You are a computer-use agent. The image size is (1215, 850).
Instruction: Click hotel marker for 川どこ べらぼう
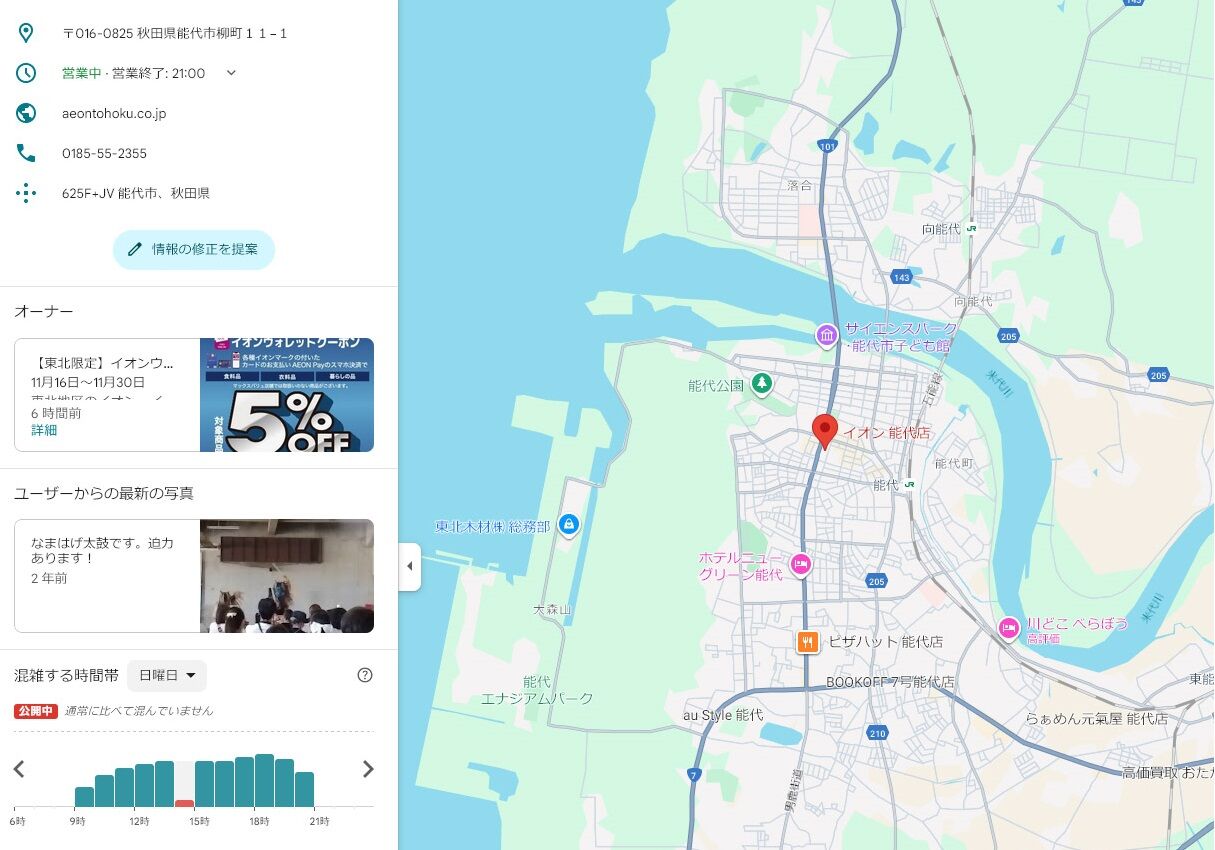pyautogui.click(x=1009, y=628)
